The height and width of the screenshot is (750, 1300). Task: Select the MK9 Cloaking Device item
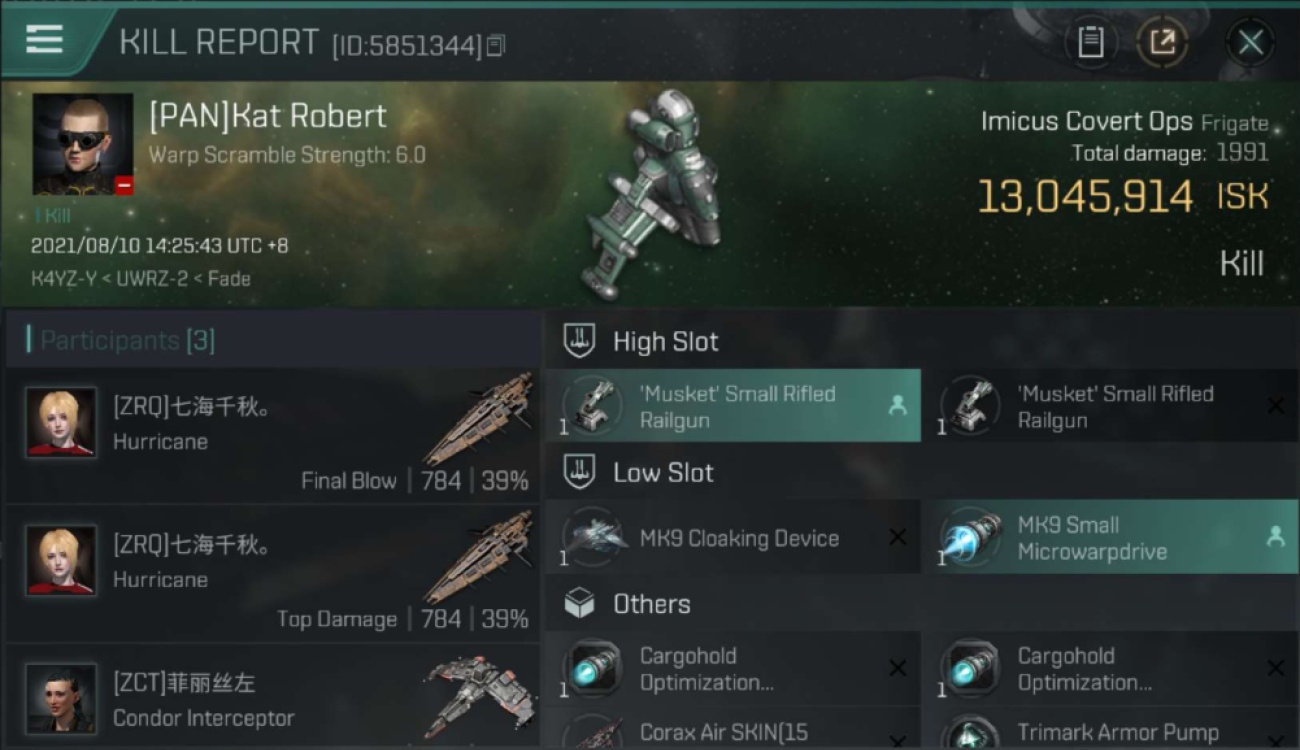click(x=733, y=538)
